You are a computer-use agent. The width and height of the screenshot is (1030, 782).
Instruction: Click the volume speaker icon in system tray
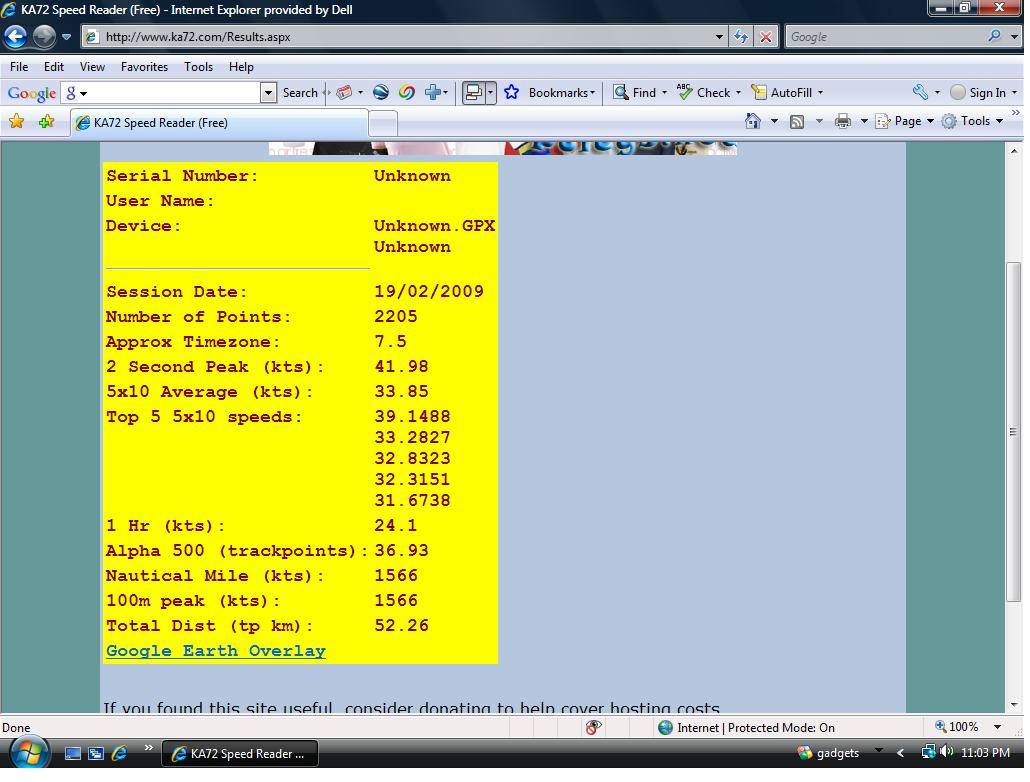click(946, 752)
